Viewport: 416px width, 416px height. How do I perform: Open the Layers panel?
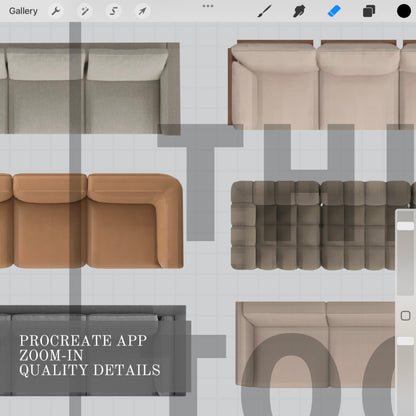369,11
